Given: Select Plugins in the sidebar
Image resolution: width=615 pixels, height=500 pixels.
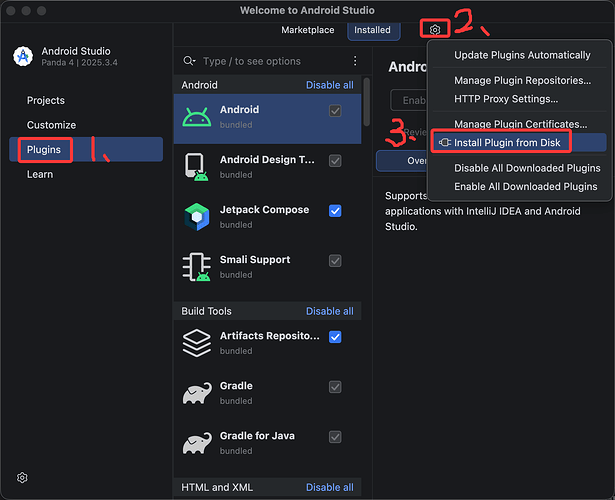Looking at the screenshot, I should click(x=86, y=149).
